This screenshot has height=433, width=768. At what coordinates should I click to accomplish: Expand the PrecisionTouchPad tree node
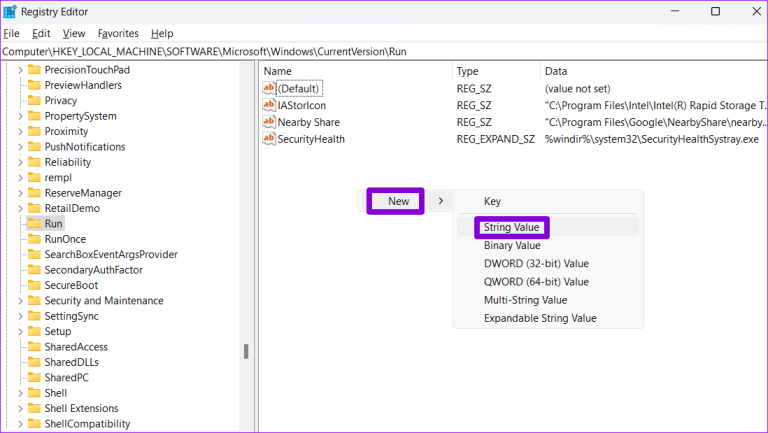(x=20, y=70)
